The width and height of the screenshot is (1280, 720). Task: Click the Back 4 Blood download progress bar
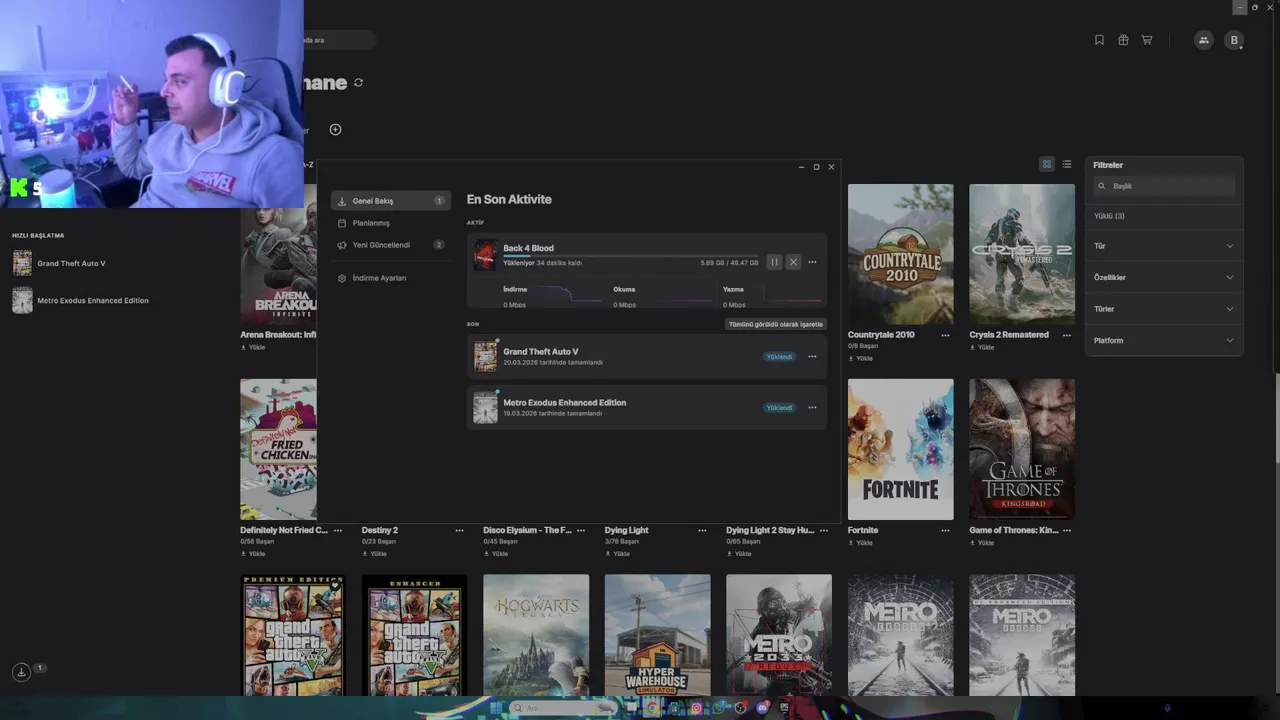tap(630, 256)
